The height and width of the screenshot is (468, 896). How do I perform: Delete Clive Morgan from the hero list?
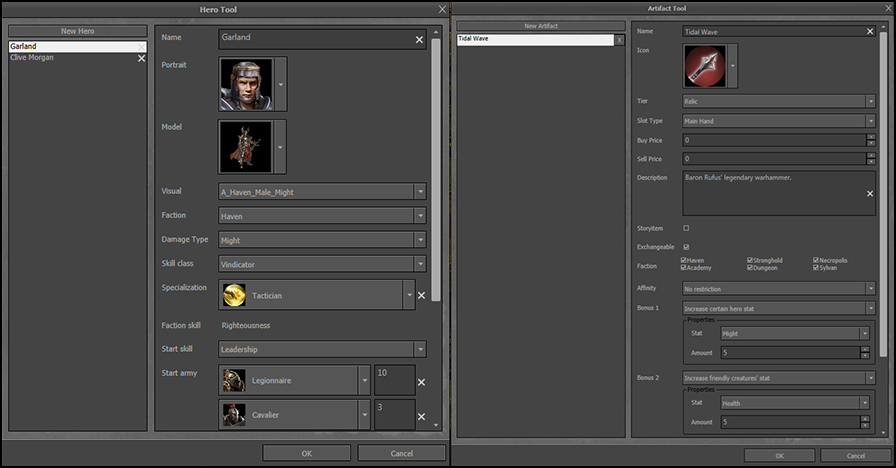141,58
